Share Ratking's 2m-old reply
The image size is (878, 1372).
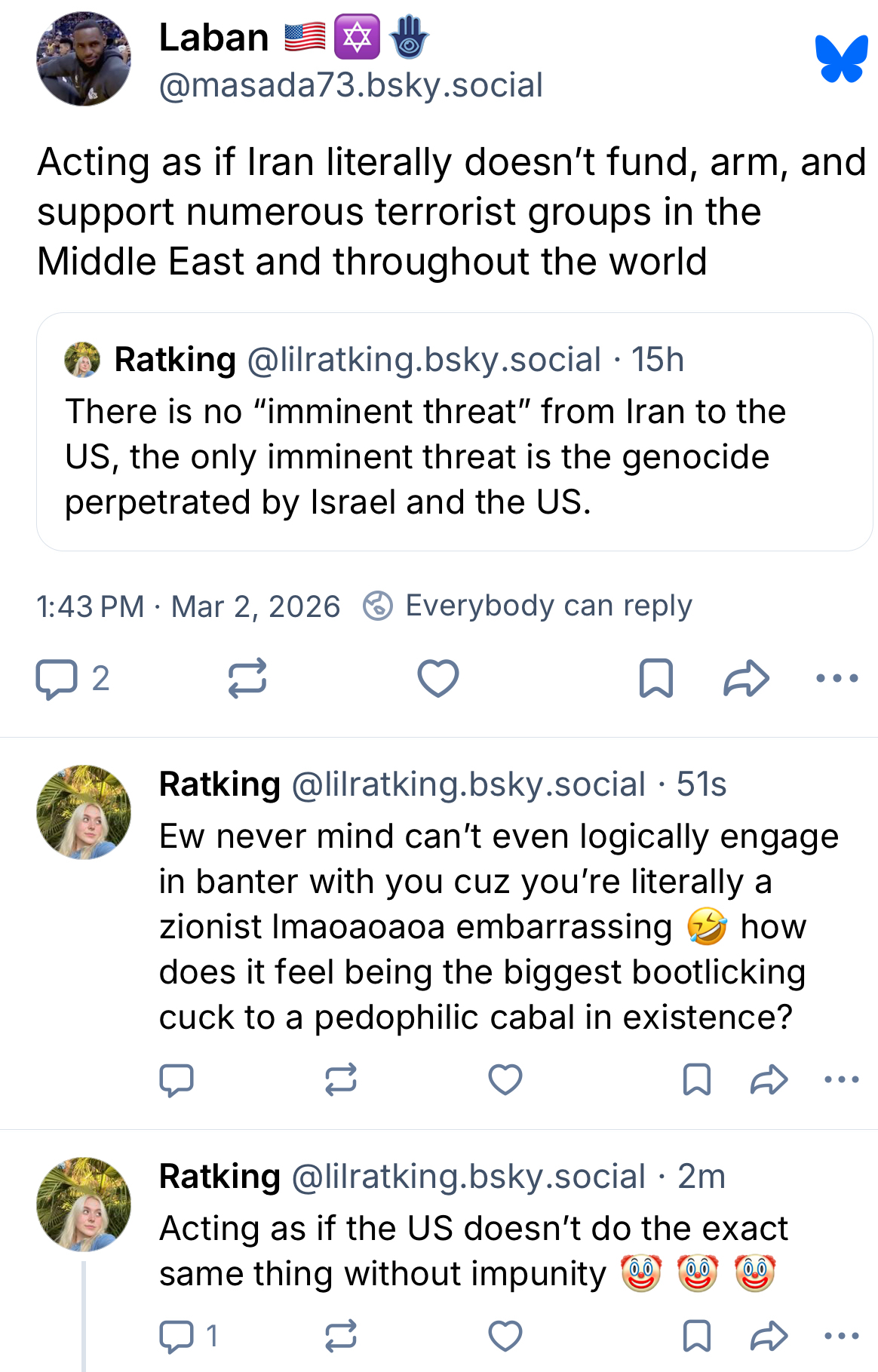(769, 1336)
